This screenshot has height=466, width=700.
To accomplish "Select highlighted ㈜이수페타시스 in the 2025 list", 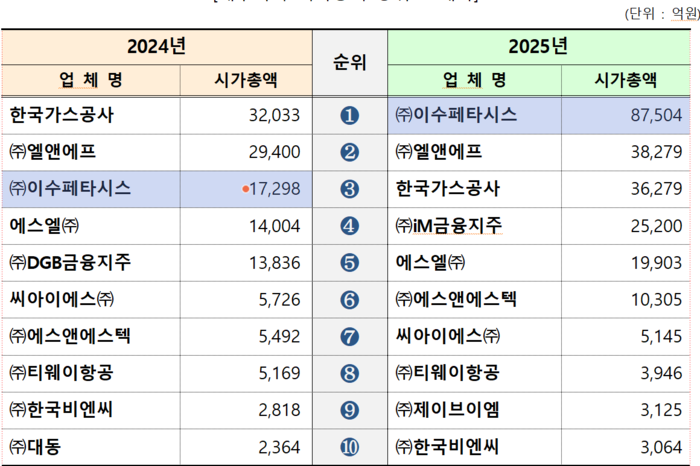I will click(456, 115).
